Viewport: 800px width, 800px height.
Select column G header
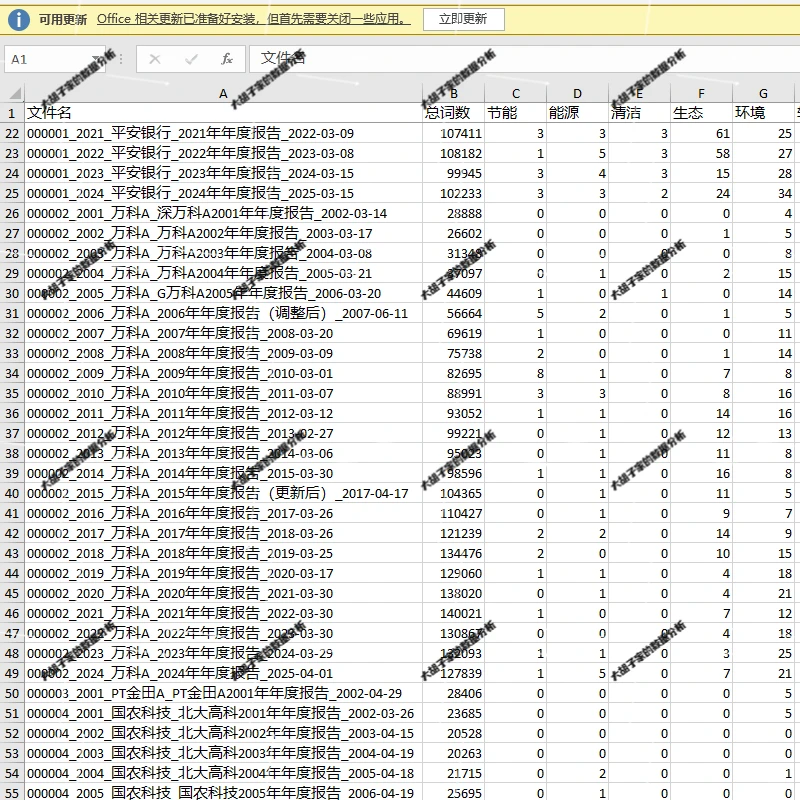pyautogui.click(x=763, y=93)
